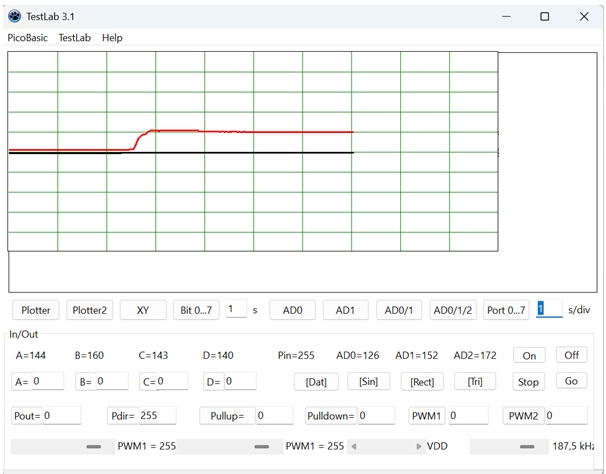Click the right arrow of VDD scrollbar

point(419,446)
